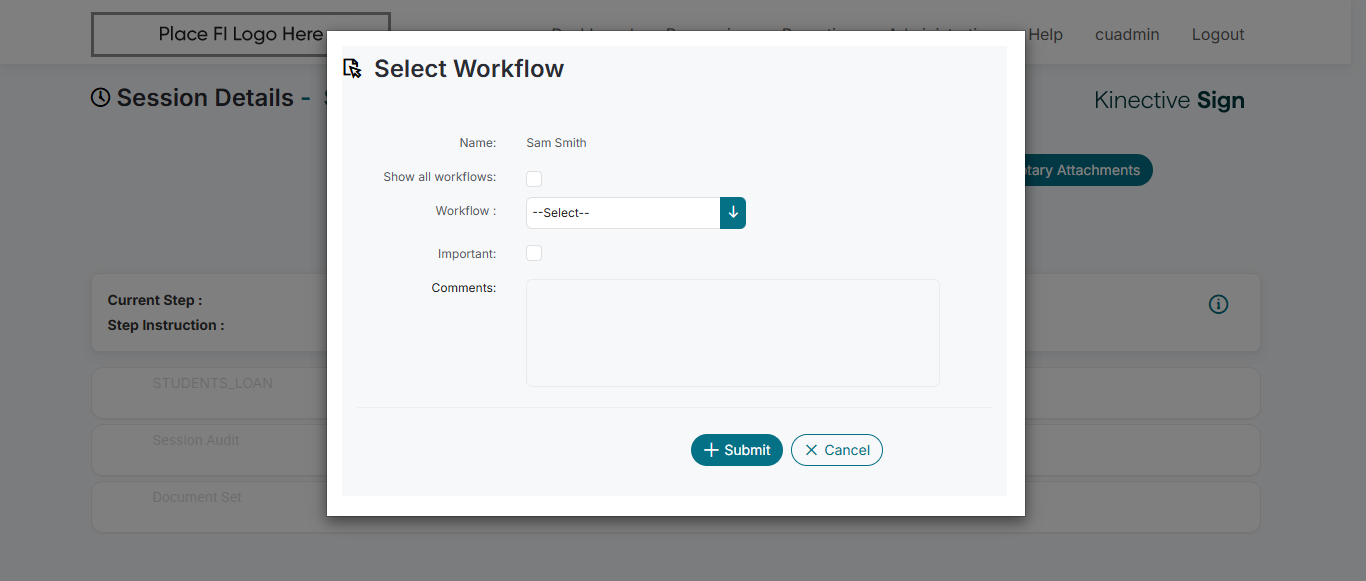Click the Workflow dropdown arrow button
This screenshot has width=1366, height=581.
[x=733, y=213]
